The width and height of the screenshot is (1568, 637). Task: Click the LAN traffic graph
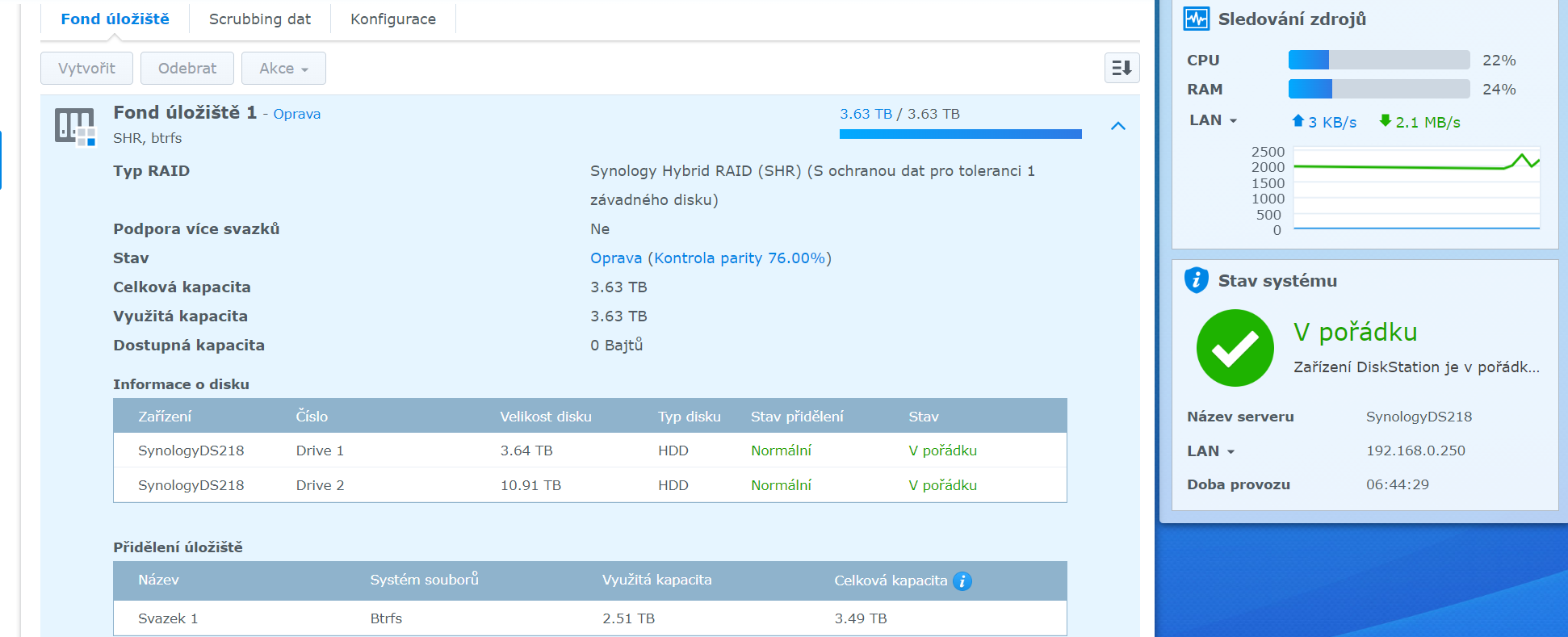coord(1416,189)
